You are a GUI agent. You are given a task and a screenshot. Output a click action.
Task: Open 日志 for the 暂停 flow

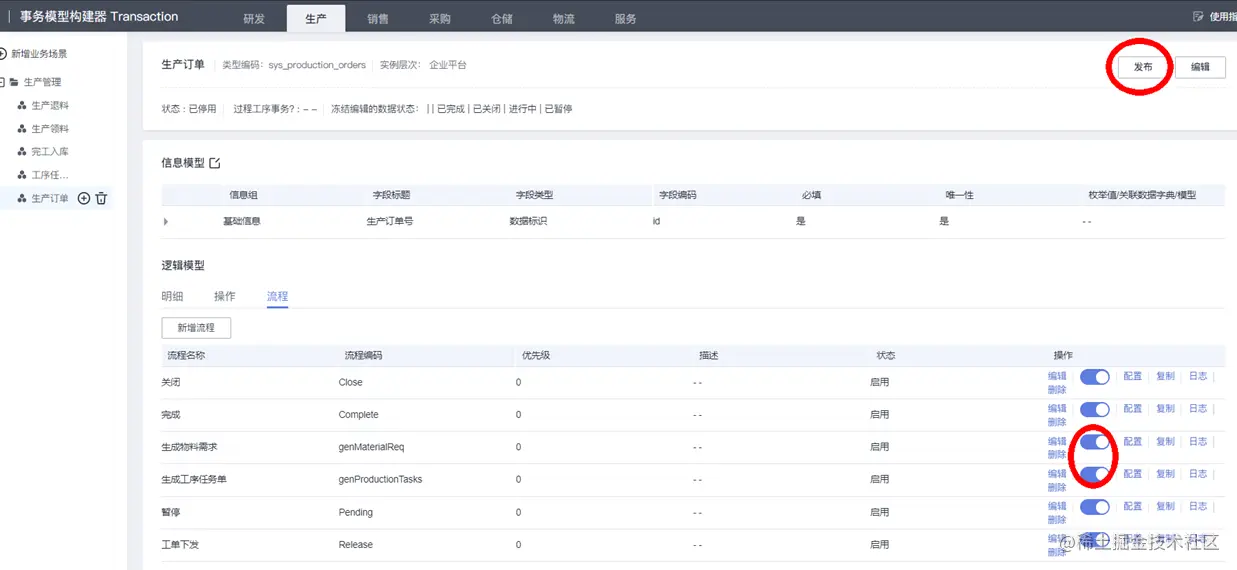point(1198,506)
